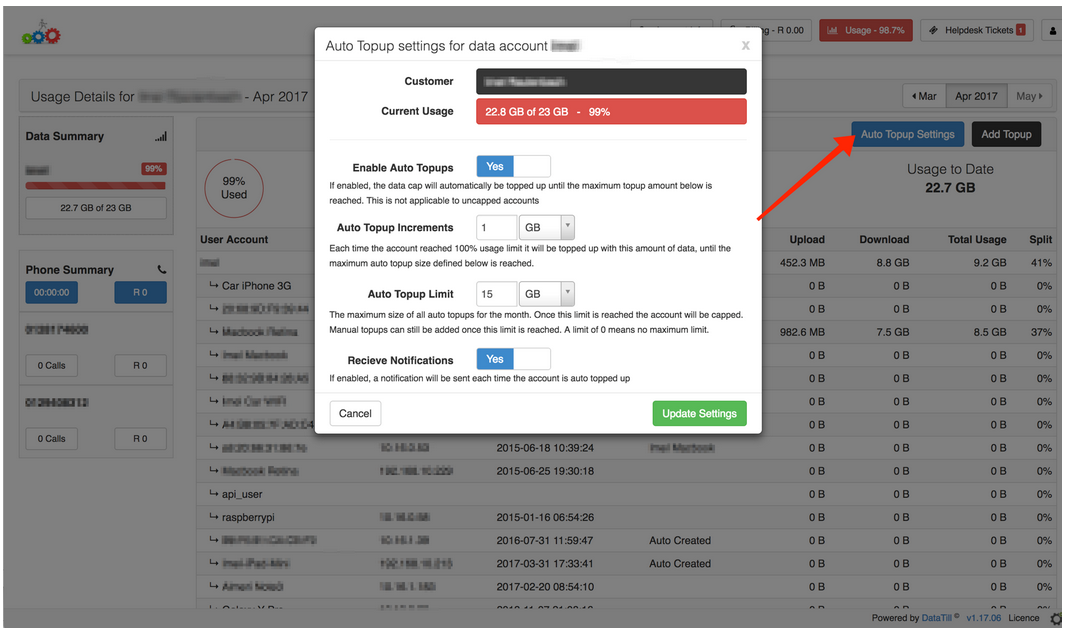The image size is (1065, 631).
Task: Toggle the Recieve Notifications switch
Action: pyautogui.click(x=513, y=359)
